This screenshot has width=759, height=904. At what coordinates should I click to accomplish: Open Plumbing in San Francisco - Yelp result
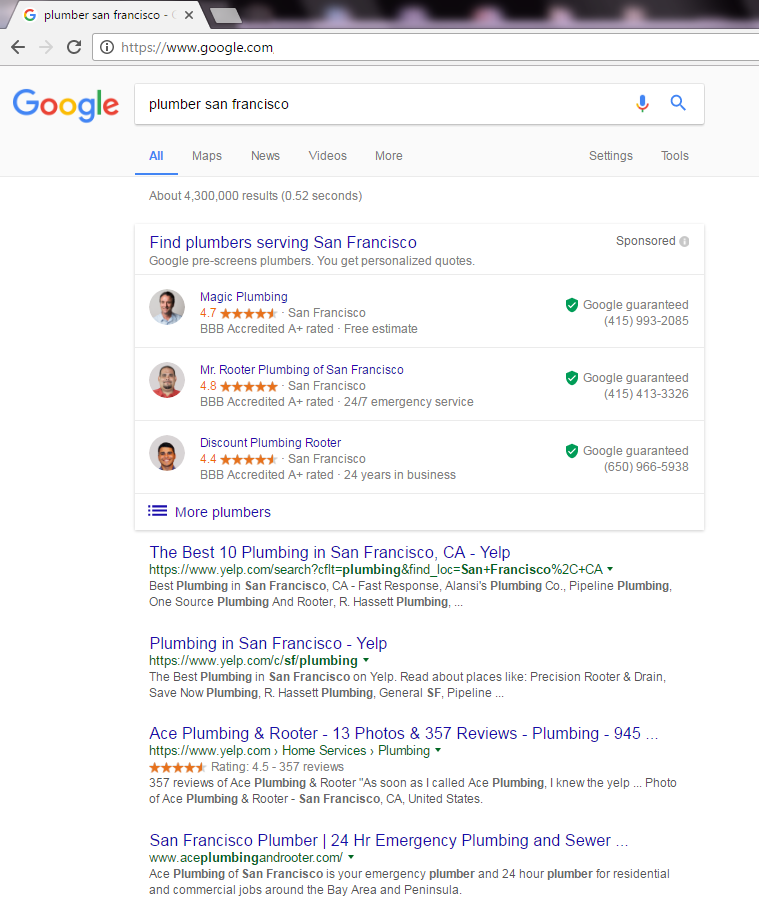click(x=268, y=643)
